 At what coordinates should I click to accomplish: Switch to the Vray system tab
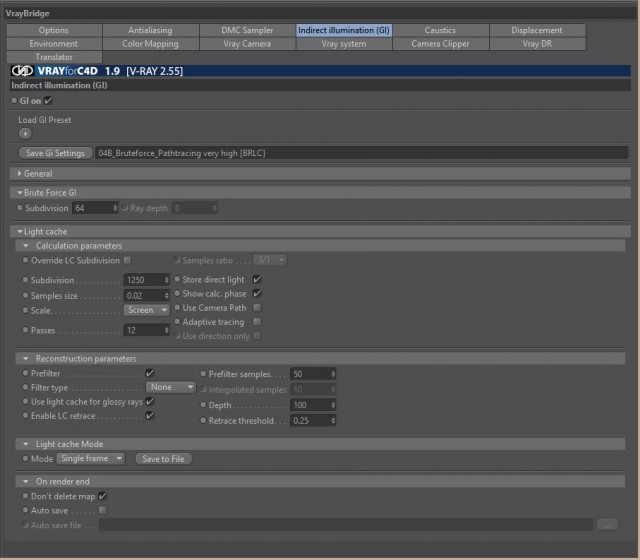click(344, 44)
